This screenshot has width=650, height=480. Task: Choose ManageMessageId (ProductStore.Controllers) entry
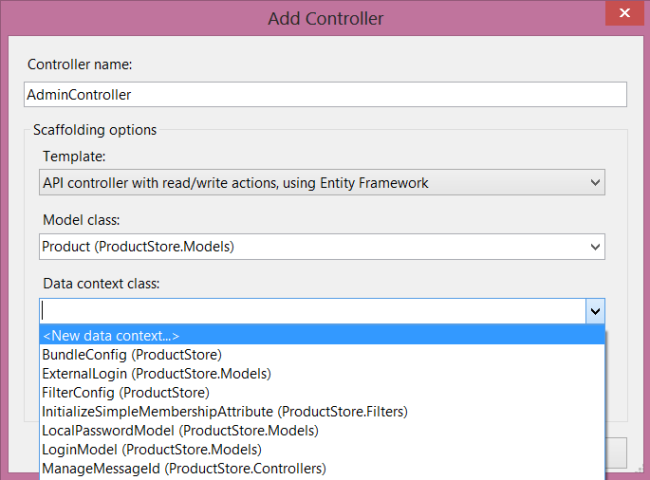click(x=184, y=468)
